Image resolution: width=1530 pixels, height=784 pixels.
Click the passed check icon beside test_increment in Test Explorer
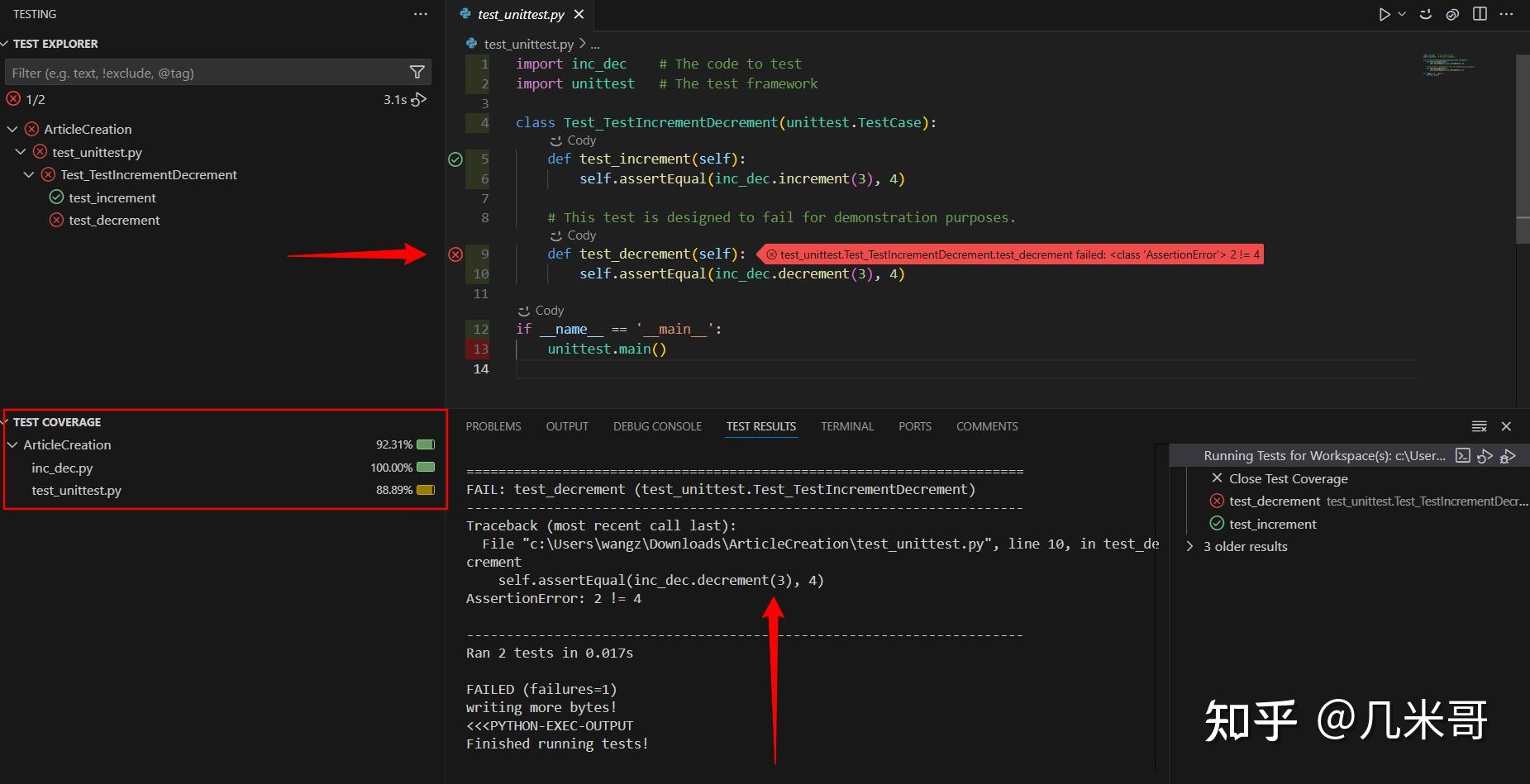click(56, 197)
